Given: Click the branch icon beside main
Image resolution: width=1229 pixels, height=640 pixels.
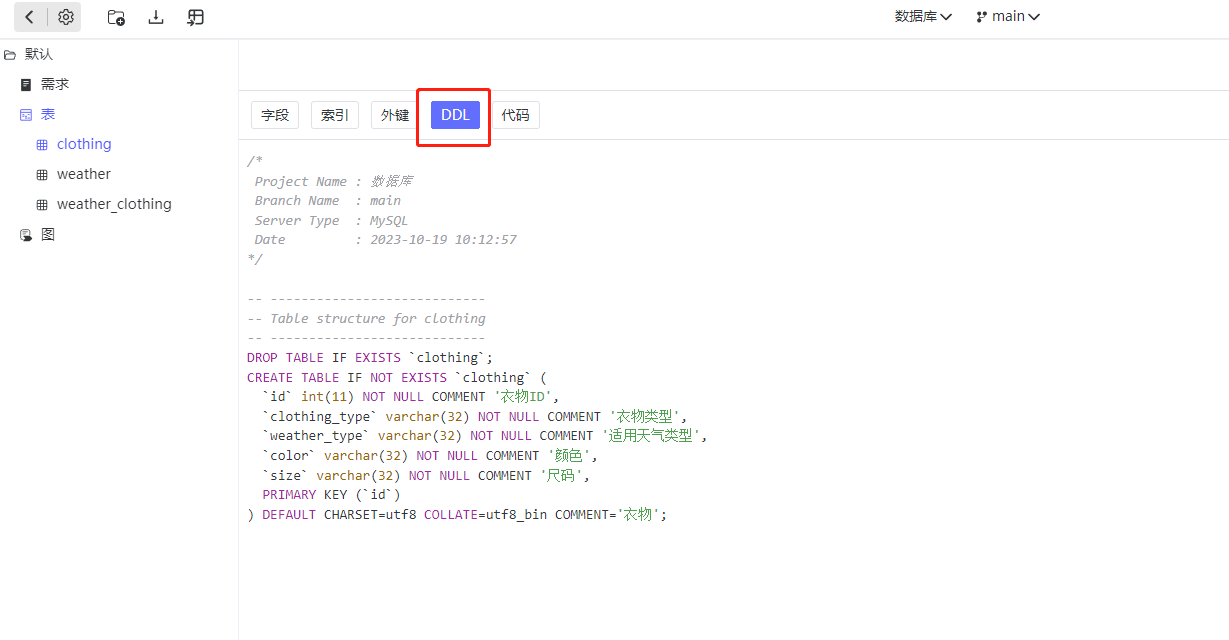Looking at the screenshot, I should pos(979,16).
